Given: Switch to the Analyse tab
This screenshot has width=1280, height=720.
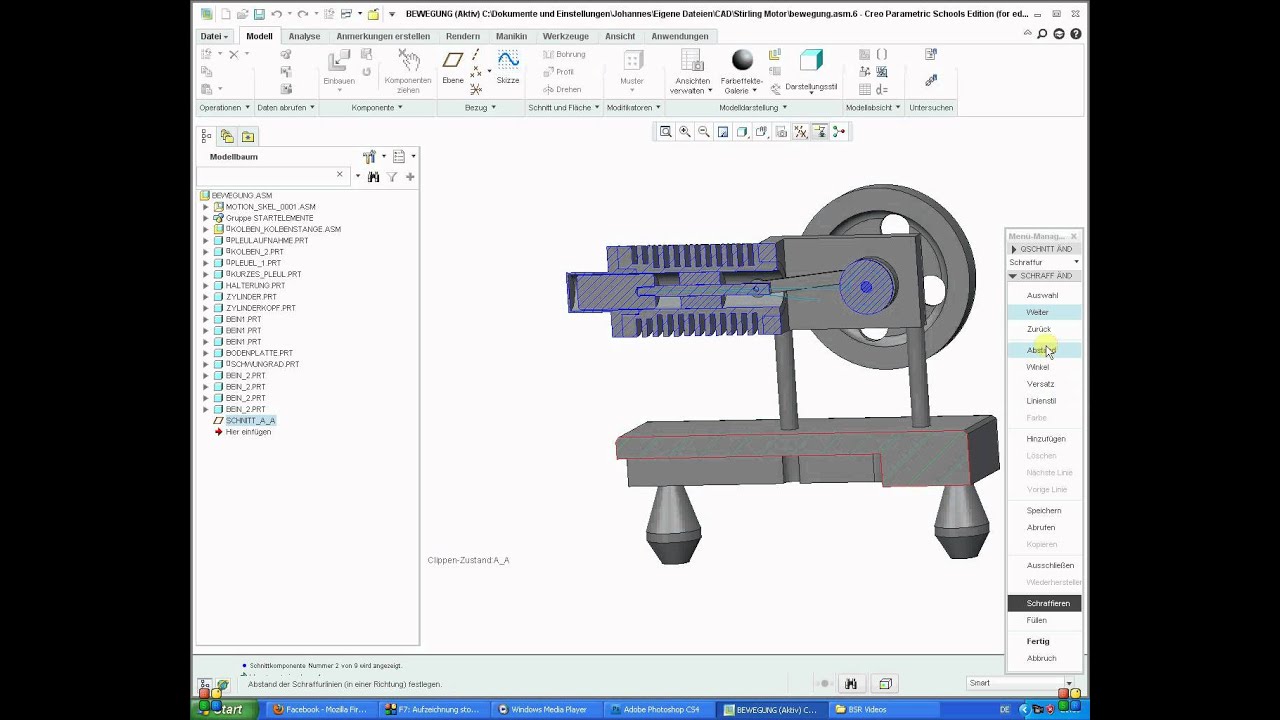Looking at the screenshot, I should (x=304, y=36).
